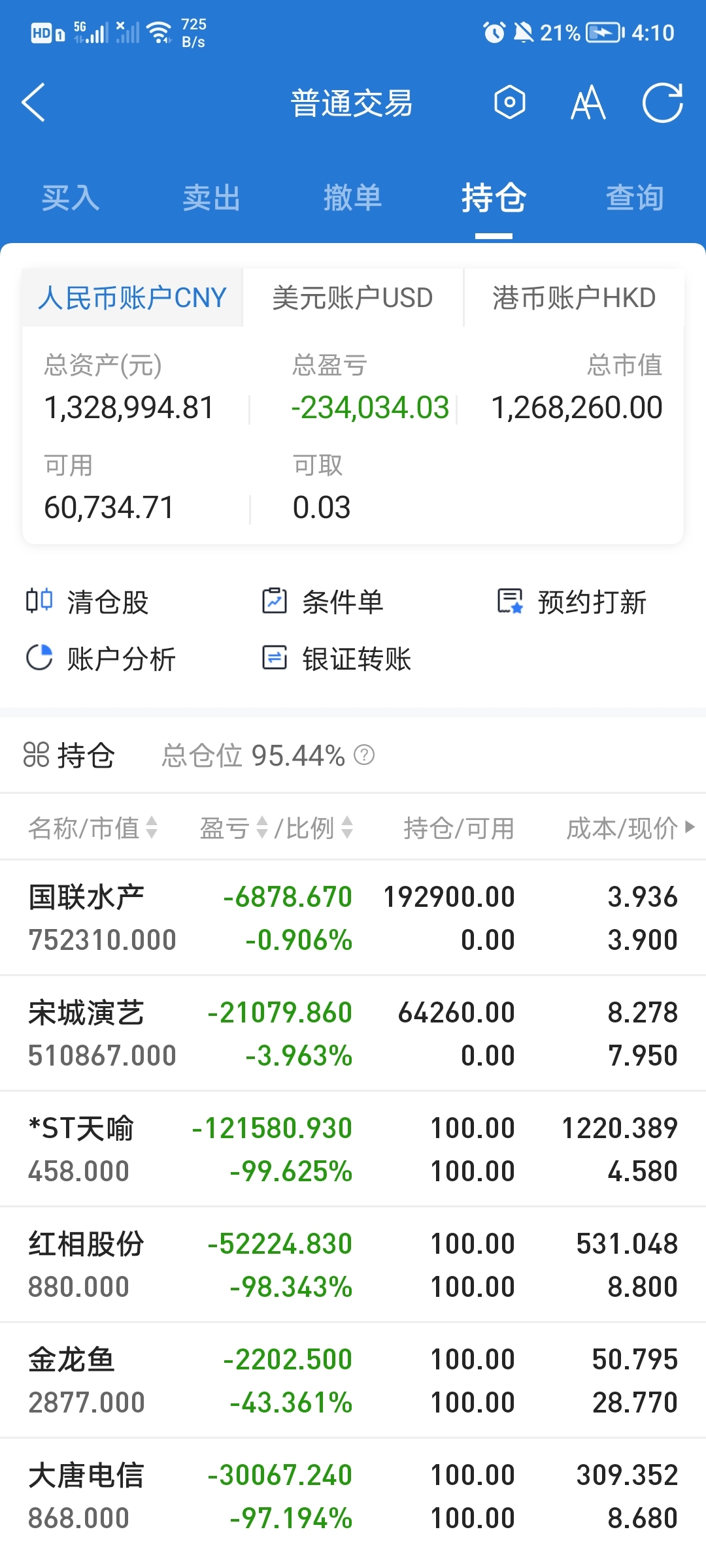The width and height of the screenshot is (706, 1568).
Task: Tap the 预约打新 icon
Action: point(510,601)
